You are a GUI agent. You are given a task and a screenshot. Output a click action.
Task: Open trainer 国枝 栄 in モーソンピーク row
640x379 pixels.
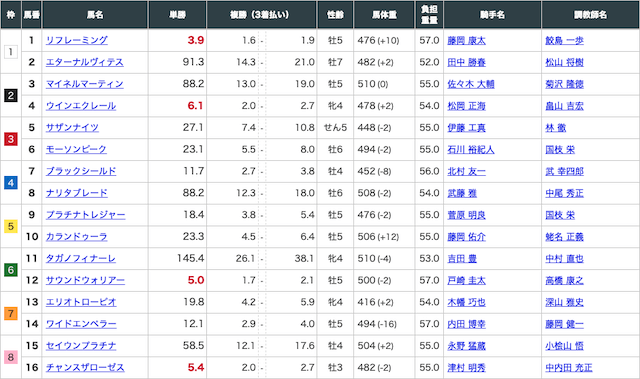click(560, 150)
